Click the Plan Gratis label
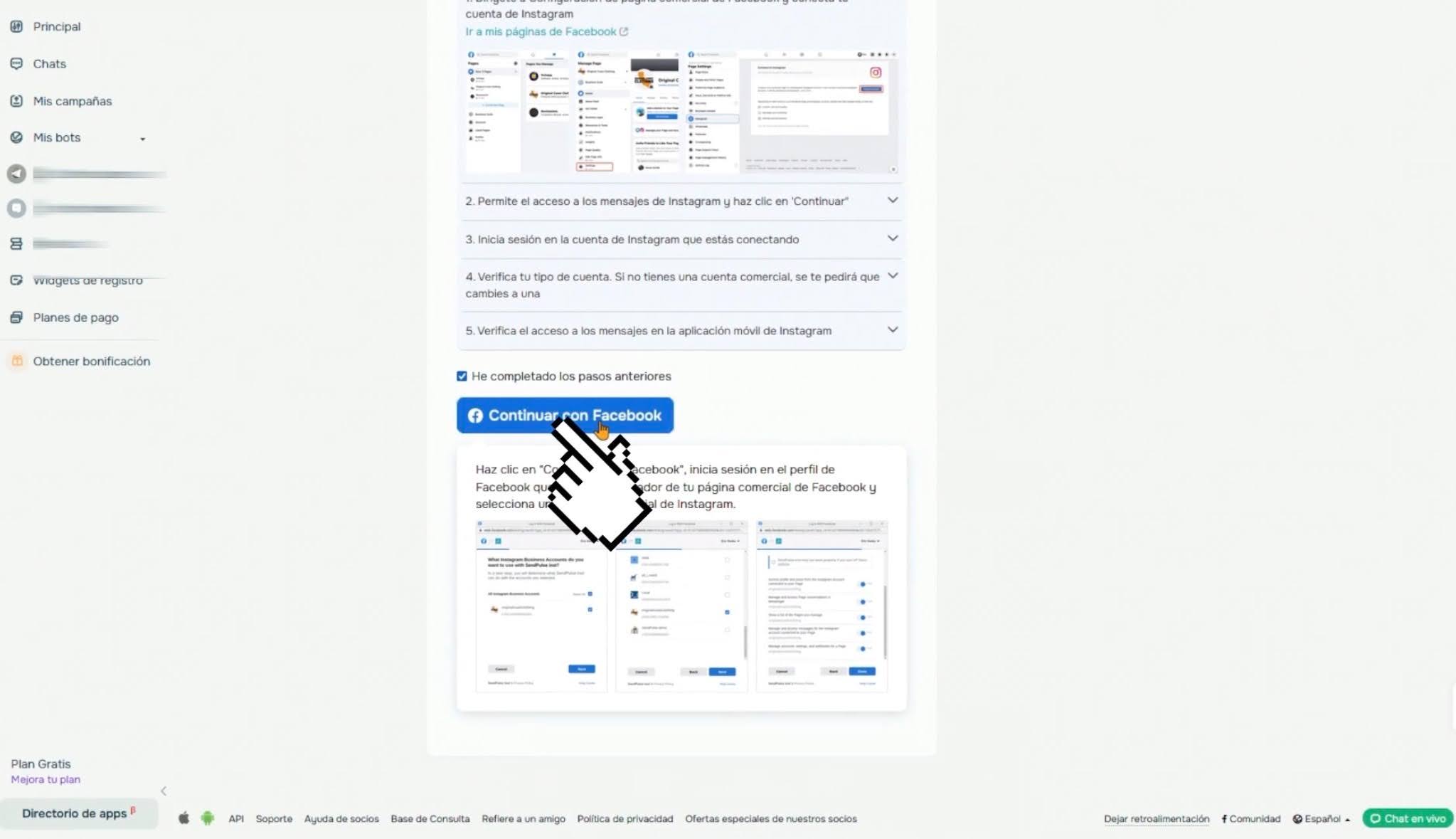The width and height of the screenshot is (1456, 839). coord(41,764)
